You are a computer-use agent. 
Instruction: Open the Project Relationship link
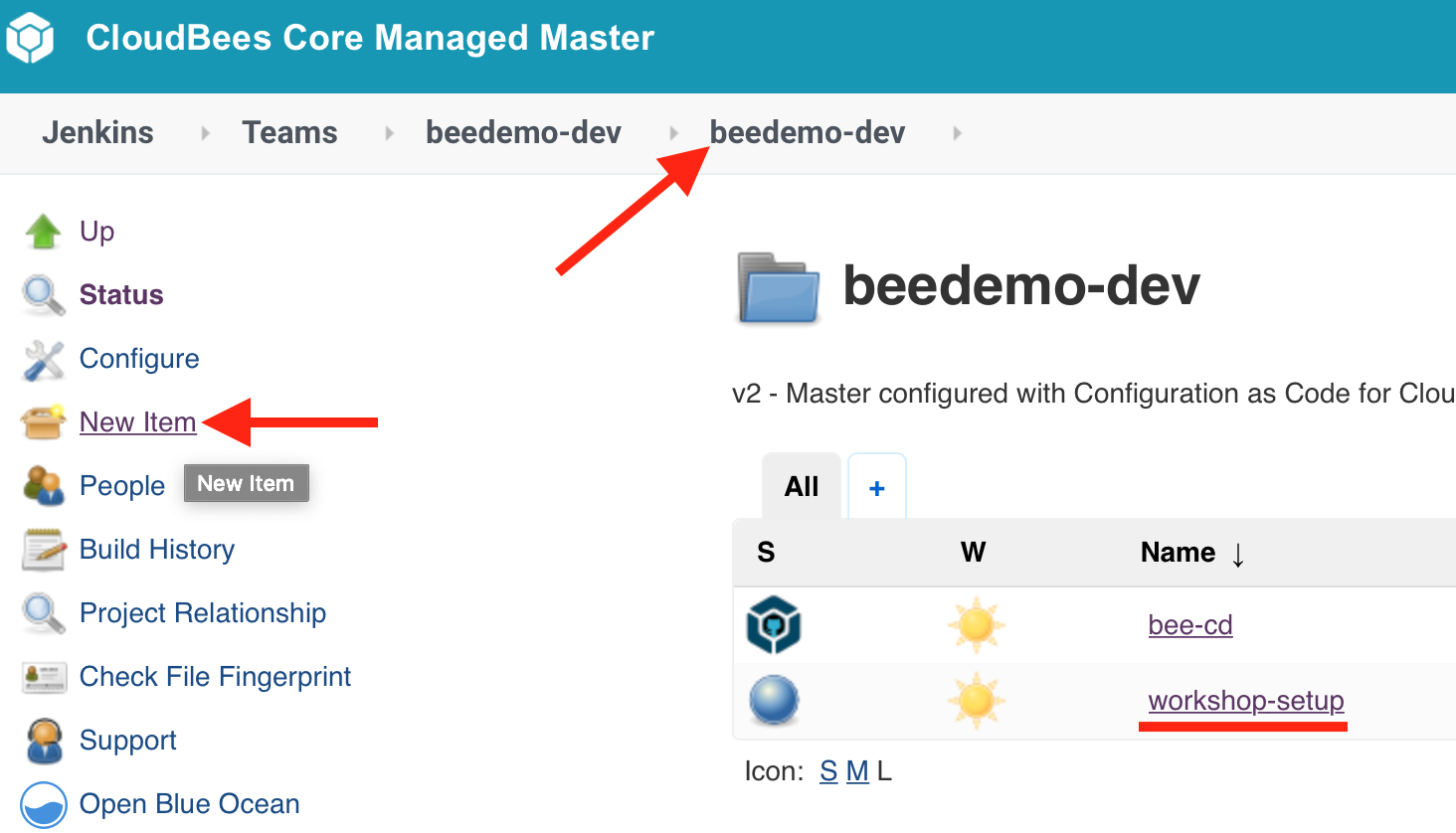tap(203, 613)
